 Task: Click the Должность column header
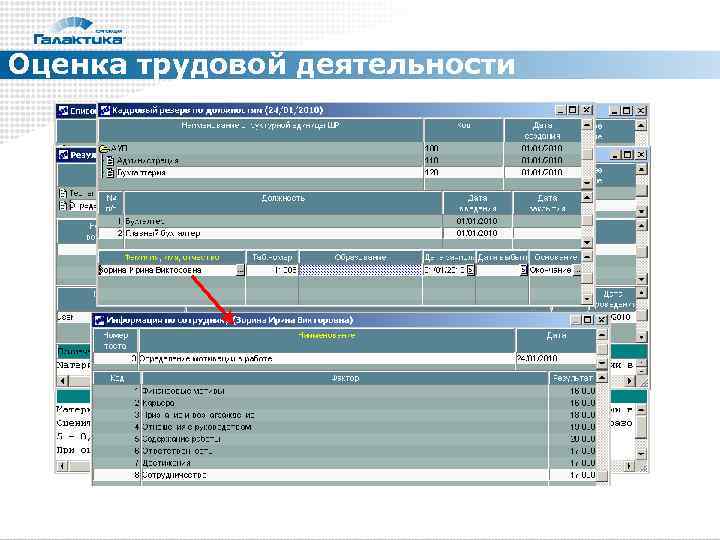click(283, 203)
